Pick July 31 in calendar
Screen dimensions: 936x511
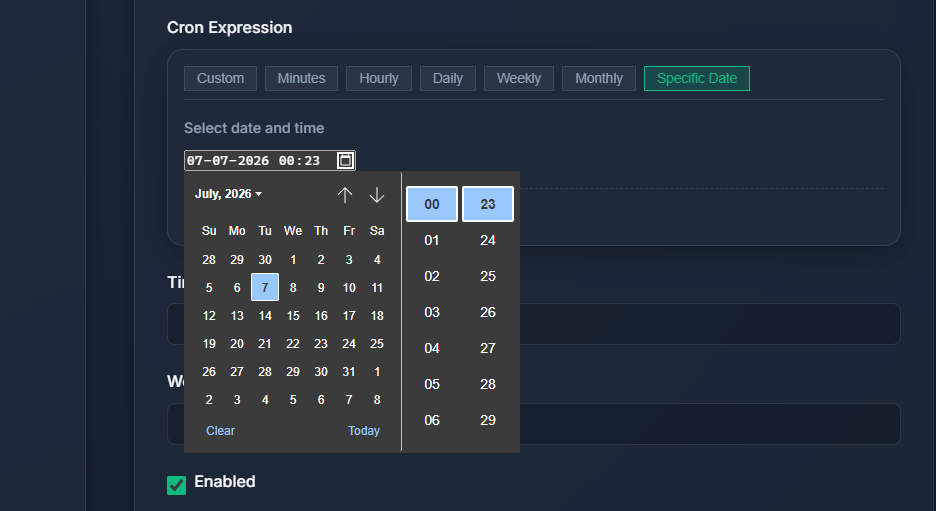tap(349, 371)
